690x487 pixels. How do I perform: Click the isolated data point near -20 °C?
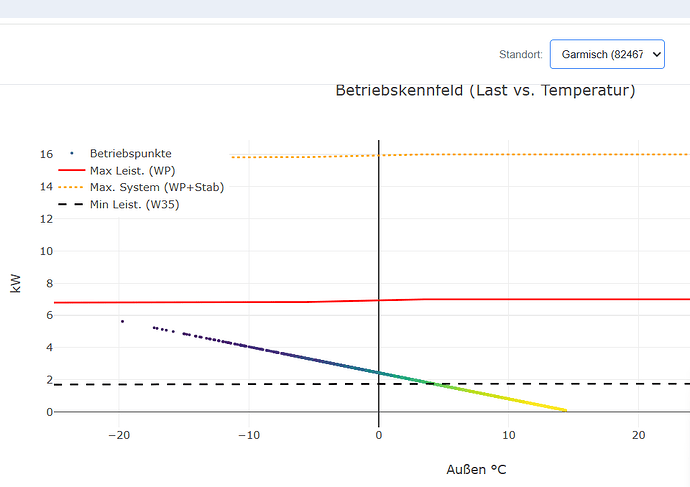click(x=122, y=321)
